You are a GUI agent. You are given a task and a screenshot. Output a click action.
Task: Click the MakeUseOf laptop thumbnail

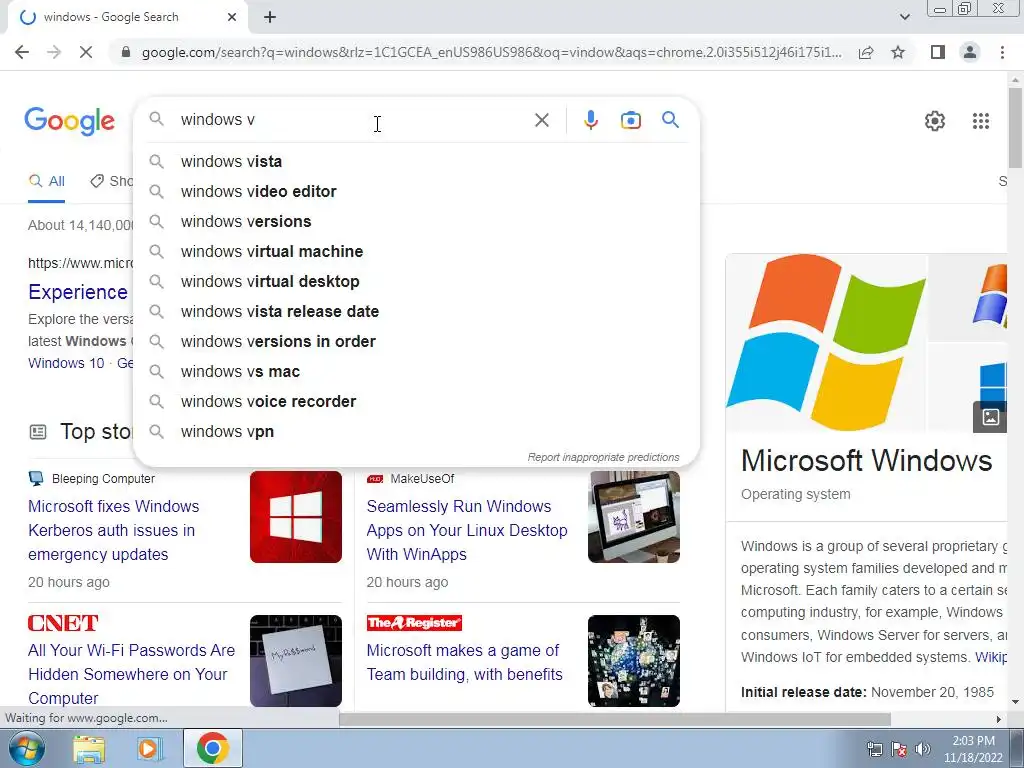point(633,517)
